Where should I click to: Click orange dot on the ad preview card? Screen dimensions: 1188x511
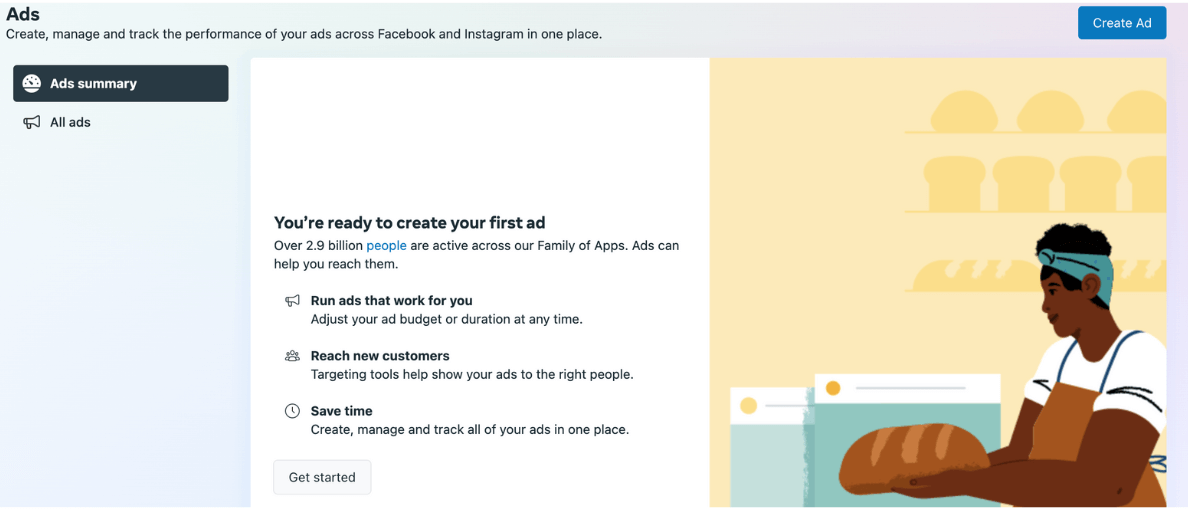833,388
